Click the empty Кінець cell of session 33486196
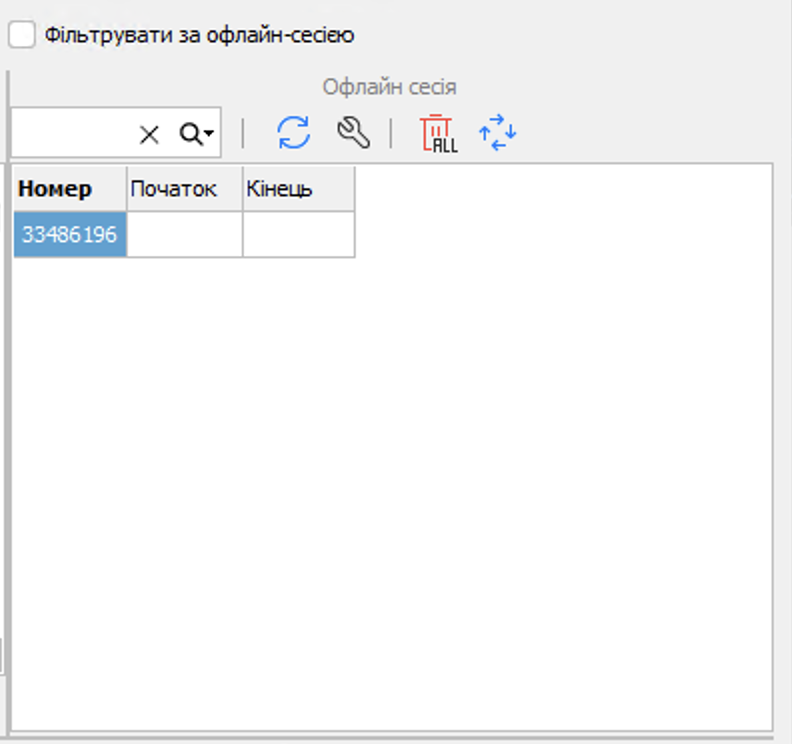The height and width of the screenshot is (744, 792). pos(298,235)
